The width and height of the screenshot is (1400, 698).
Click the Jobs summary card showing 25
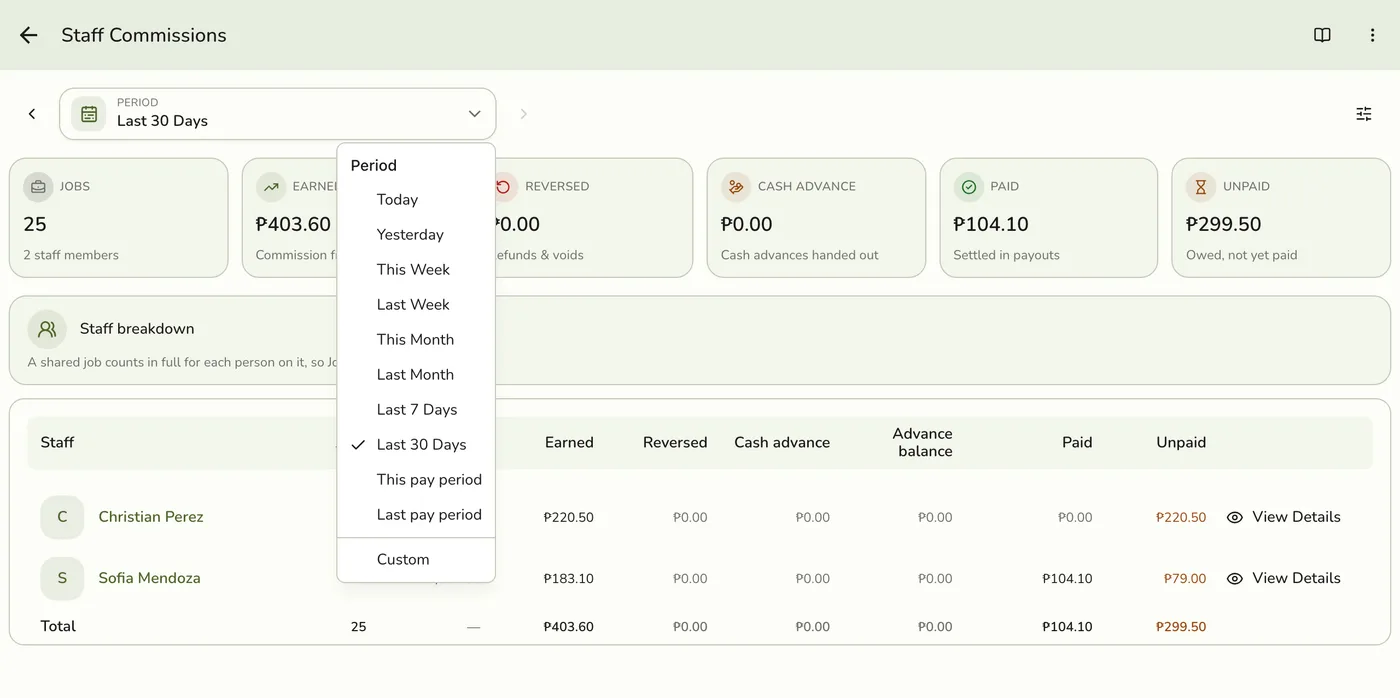pyautogui.click(x=119, y=218)
